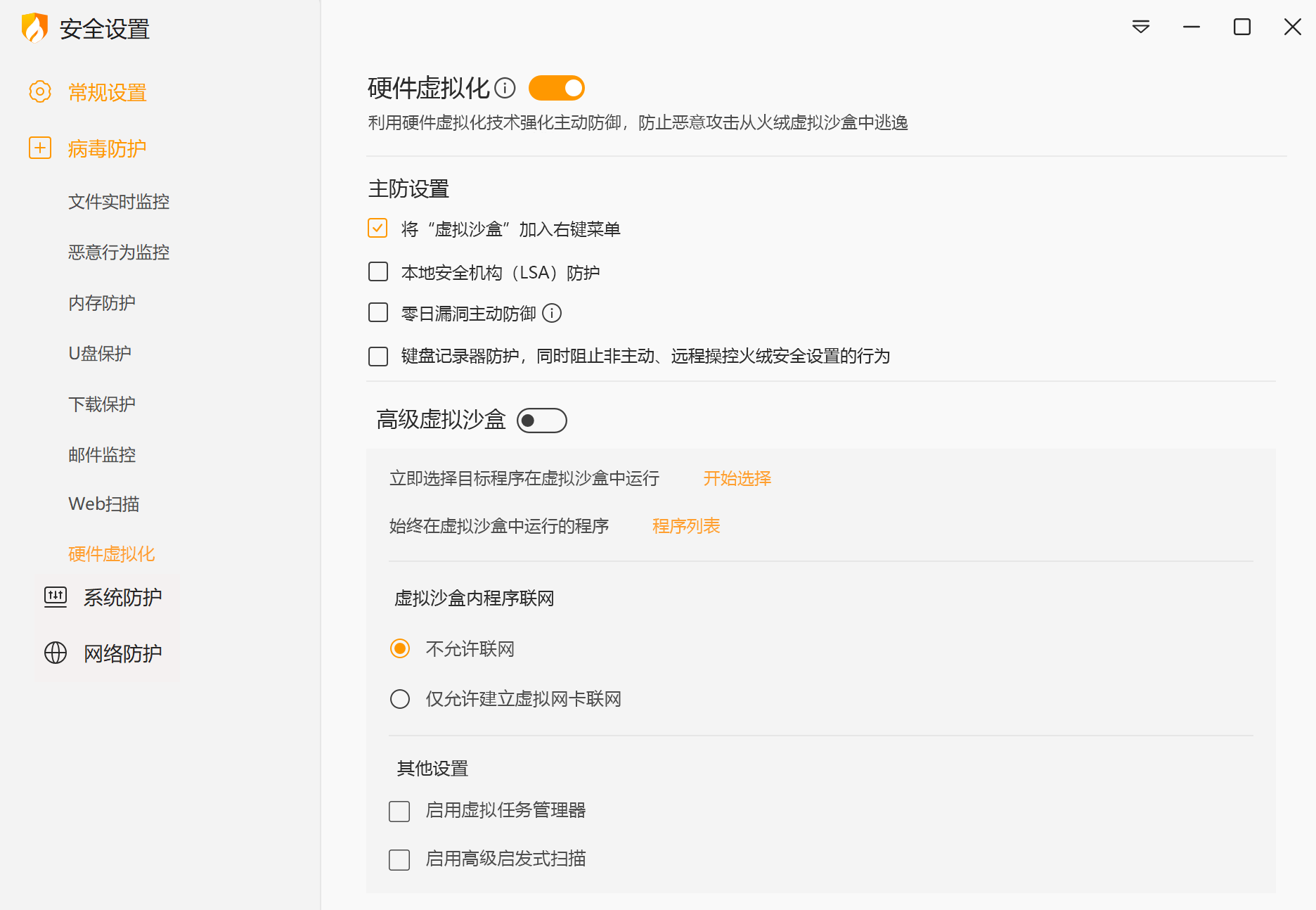This screenshot has height=910, width=1316.
Task: Expand the 网络防护 section in sidebar
Action: pos(122,653)
